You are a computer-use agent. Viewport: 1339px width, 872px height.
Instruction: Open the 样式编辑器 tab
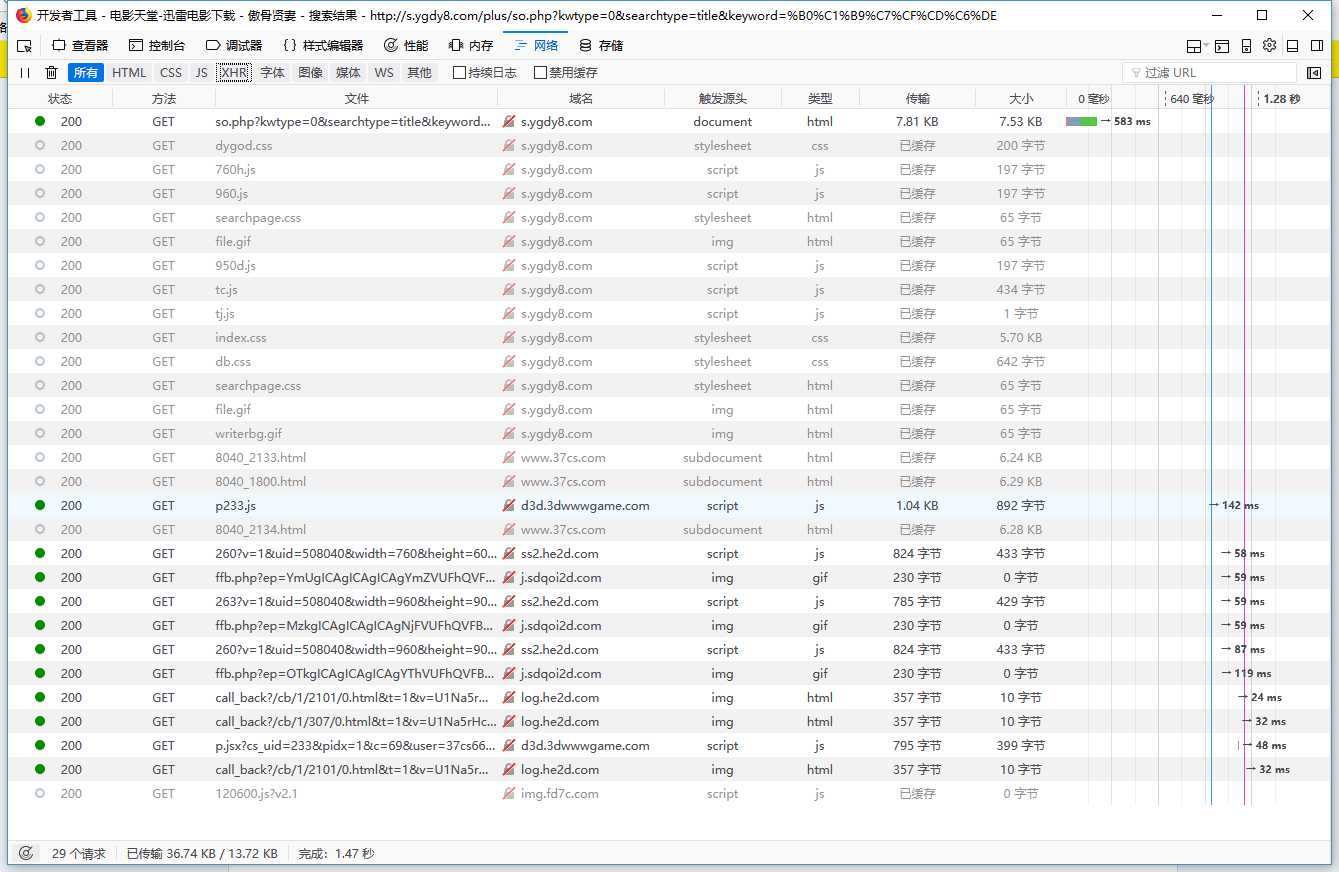click(323, 46)
